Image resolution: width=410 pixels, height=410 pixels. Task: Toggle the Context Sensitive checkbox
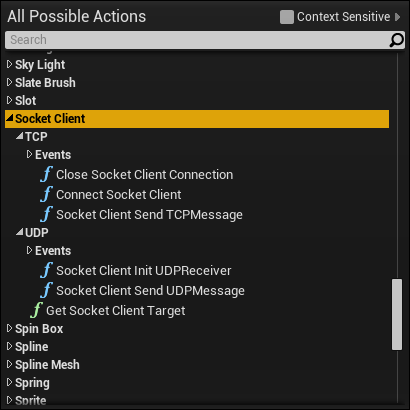287,17
